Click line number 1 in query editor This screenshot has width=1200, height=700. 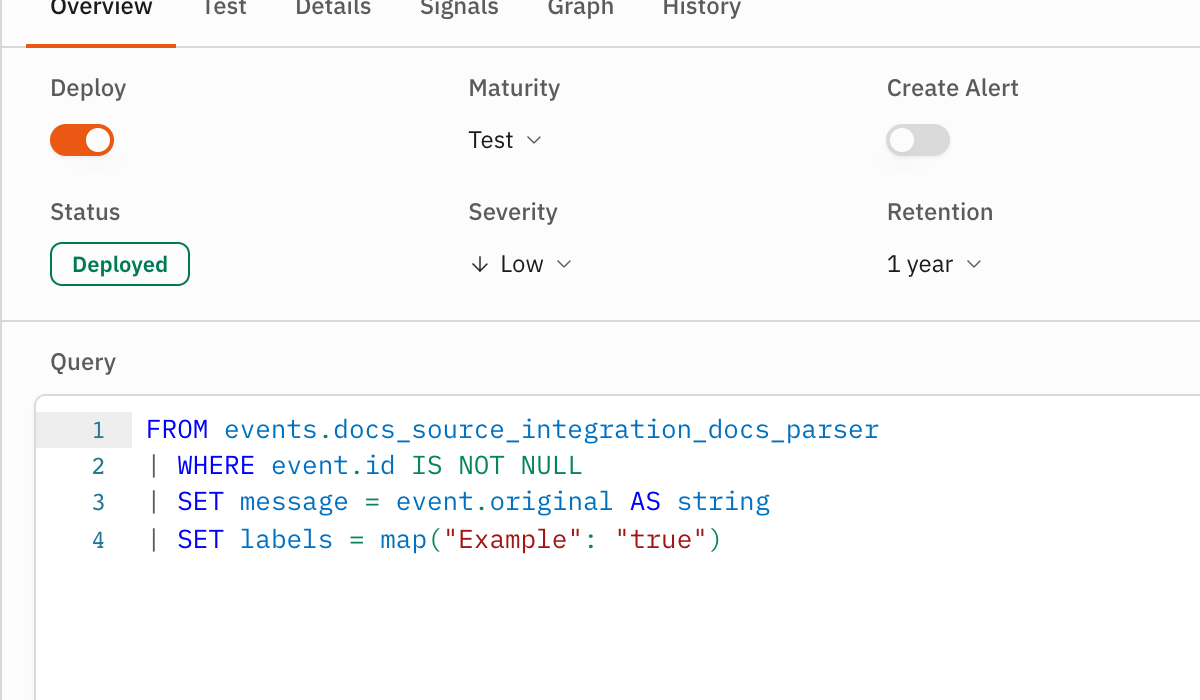click(x=98, y=430)
